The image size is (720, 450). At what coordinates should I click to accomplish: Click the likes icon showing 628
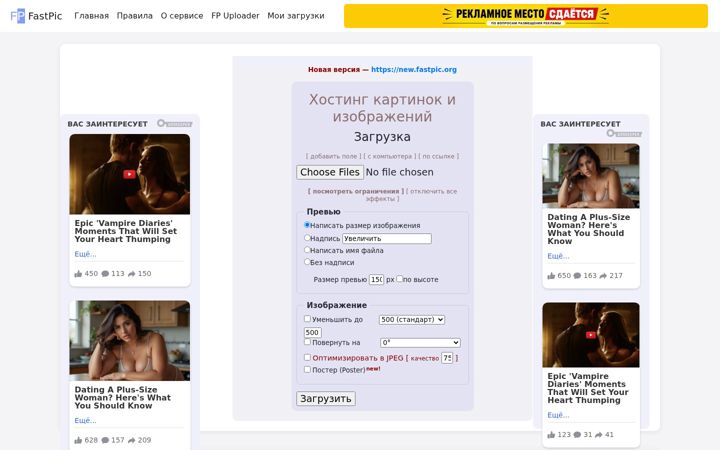click(78, 440)
